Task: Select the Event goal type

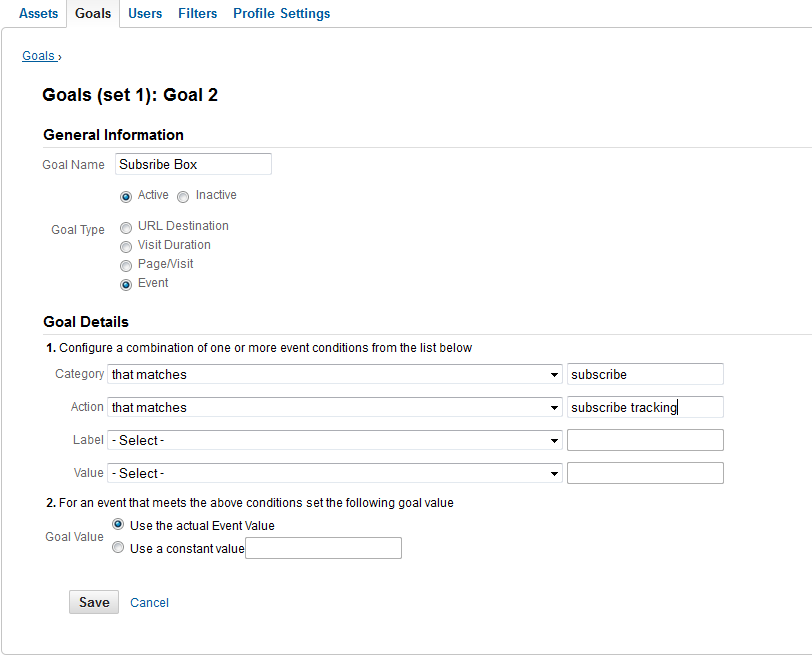Action: click(126, 285)
